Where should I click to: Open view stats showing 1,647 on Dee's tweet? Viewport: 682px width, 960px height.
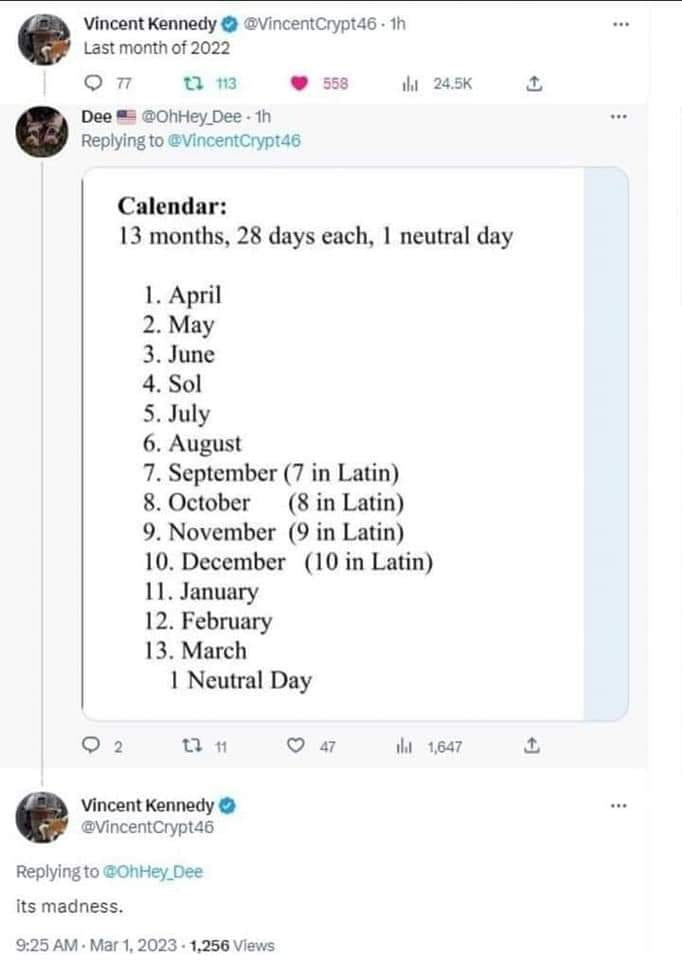click(x=408, y=746)
